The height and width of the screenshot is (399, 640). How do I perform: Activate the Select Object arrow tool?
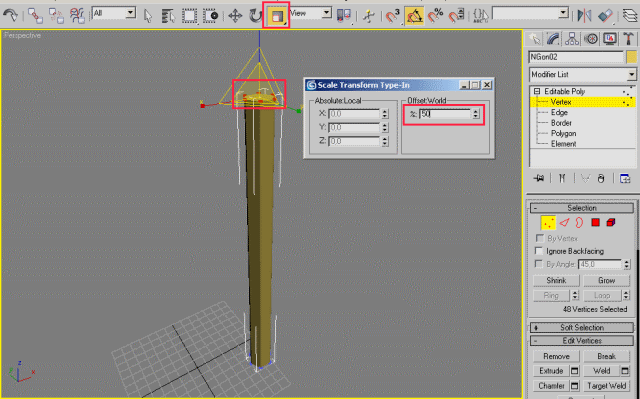[x=148, y=16]
